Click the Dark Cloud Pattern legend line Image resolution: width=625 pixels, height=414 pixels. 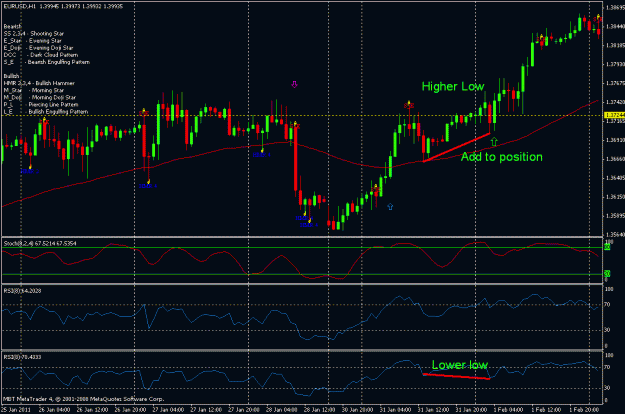coord(41,55)
